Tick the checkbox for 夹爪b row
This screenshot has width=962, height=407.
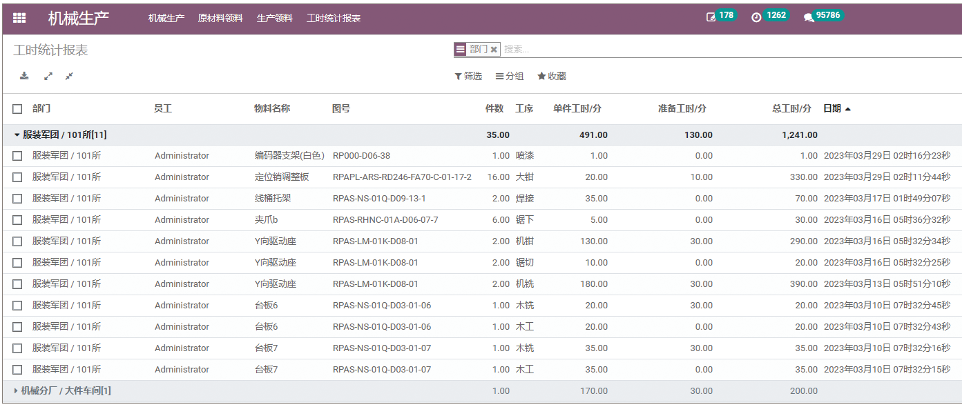tap(17, 219)
